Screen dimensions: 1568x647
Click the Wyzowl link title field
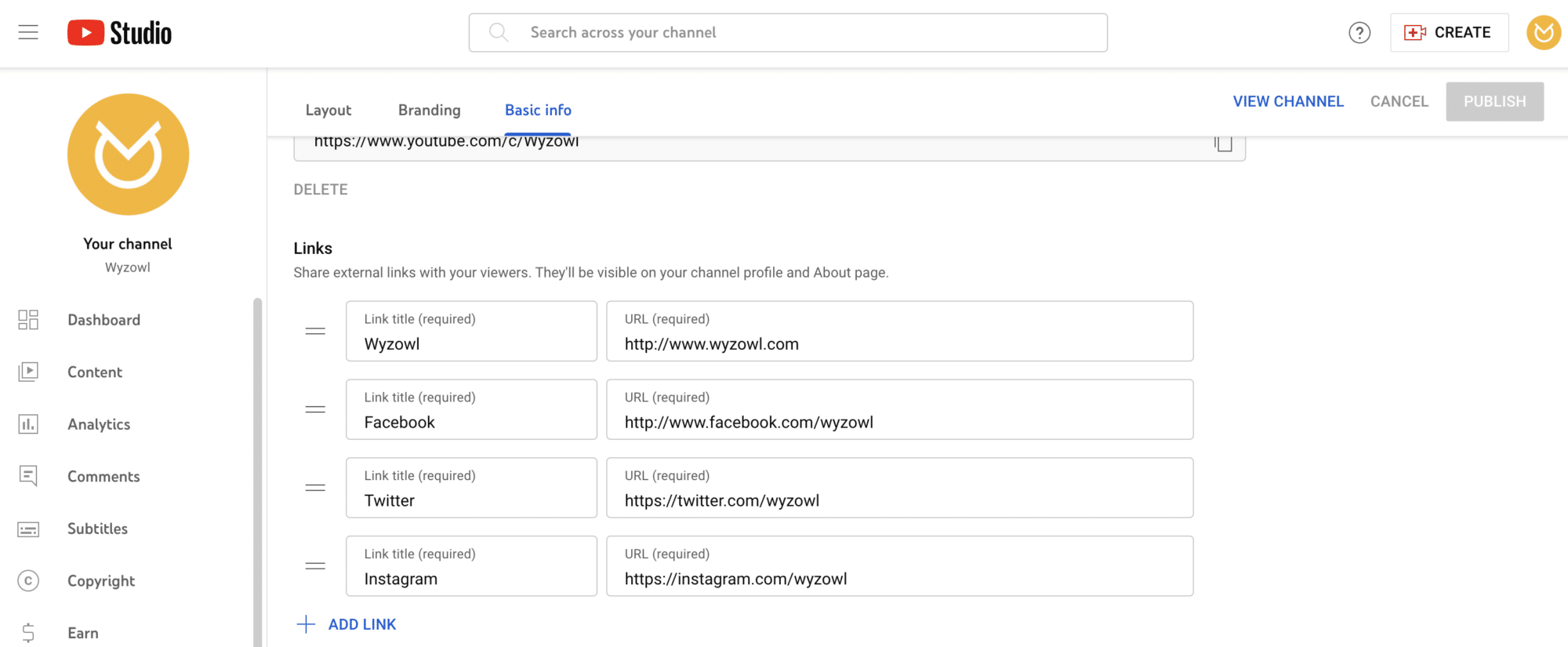[x=471, y=331]
